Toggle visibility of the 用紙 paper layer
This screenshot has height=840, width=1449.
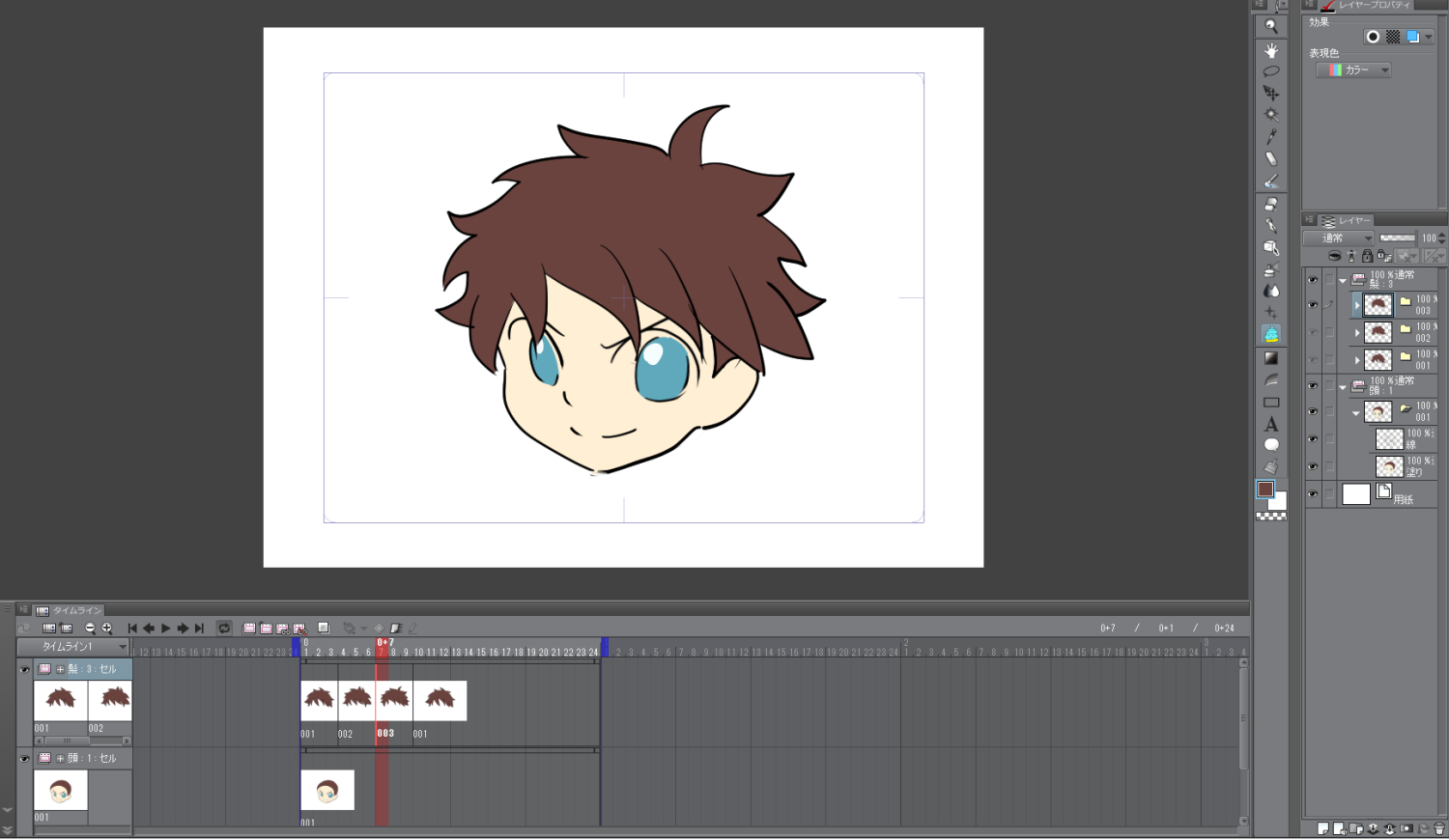(x=1312, y=494)
